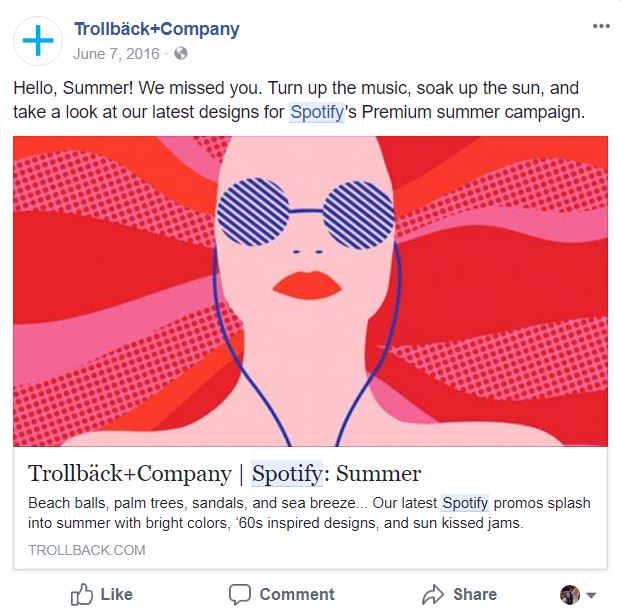Click the Spotify tag in the post text

[x=317, y=112]
